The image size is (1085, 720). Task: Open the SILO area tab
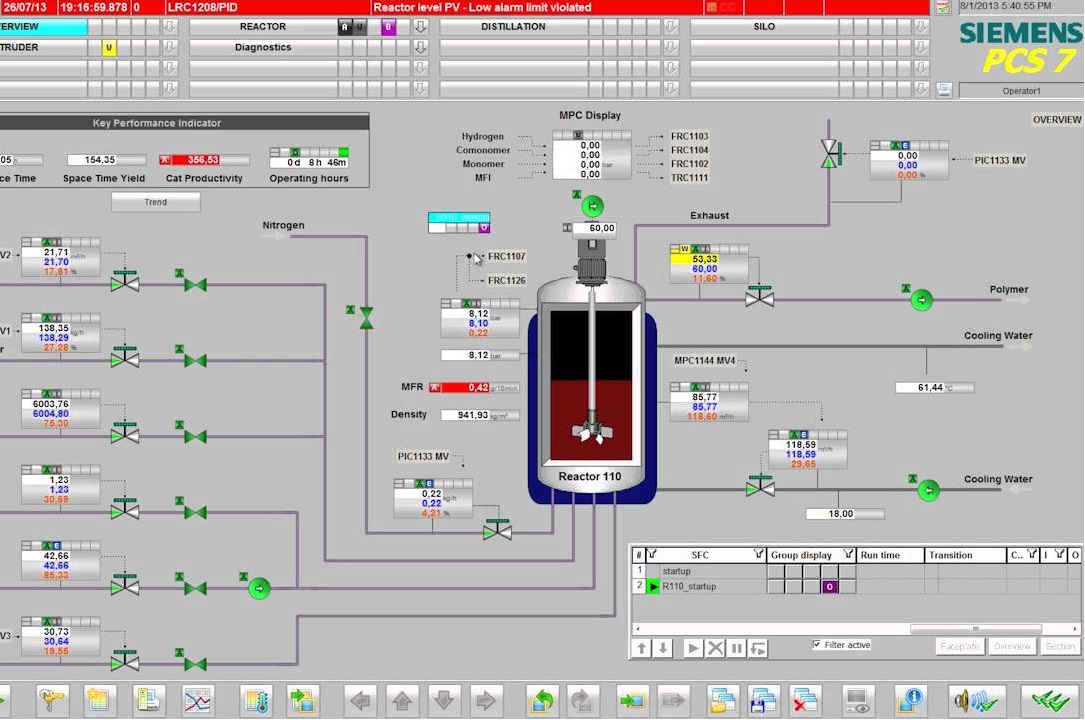coord(763,27)
